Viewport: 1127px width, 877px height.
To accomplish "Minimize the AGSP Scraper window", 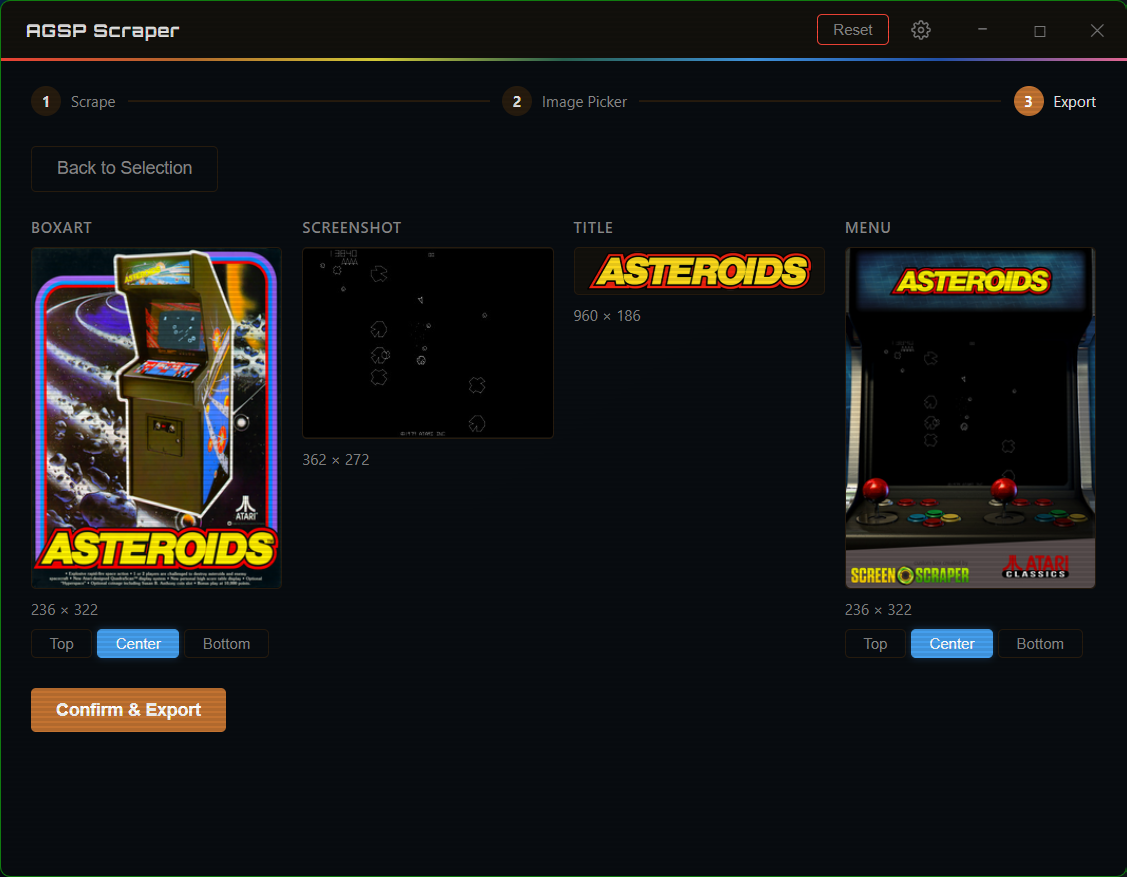I will click(982, 30).
